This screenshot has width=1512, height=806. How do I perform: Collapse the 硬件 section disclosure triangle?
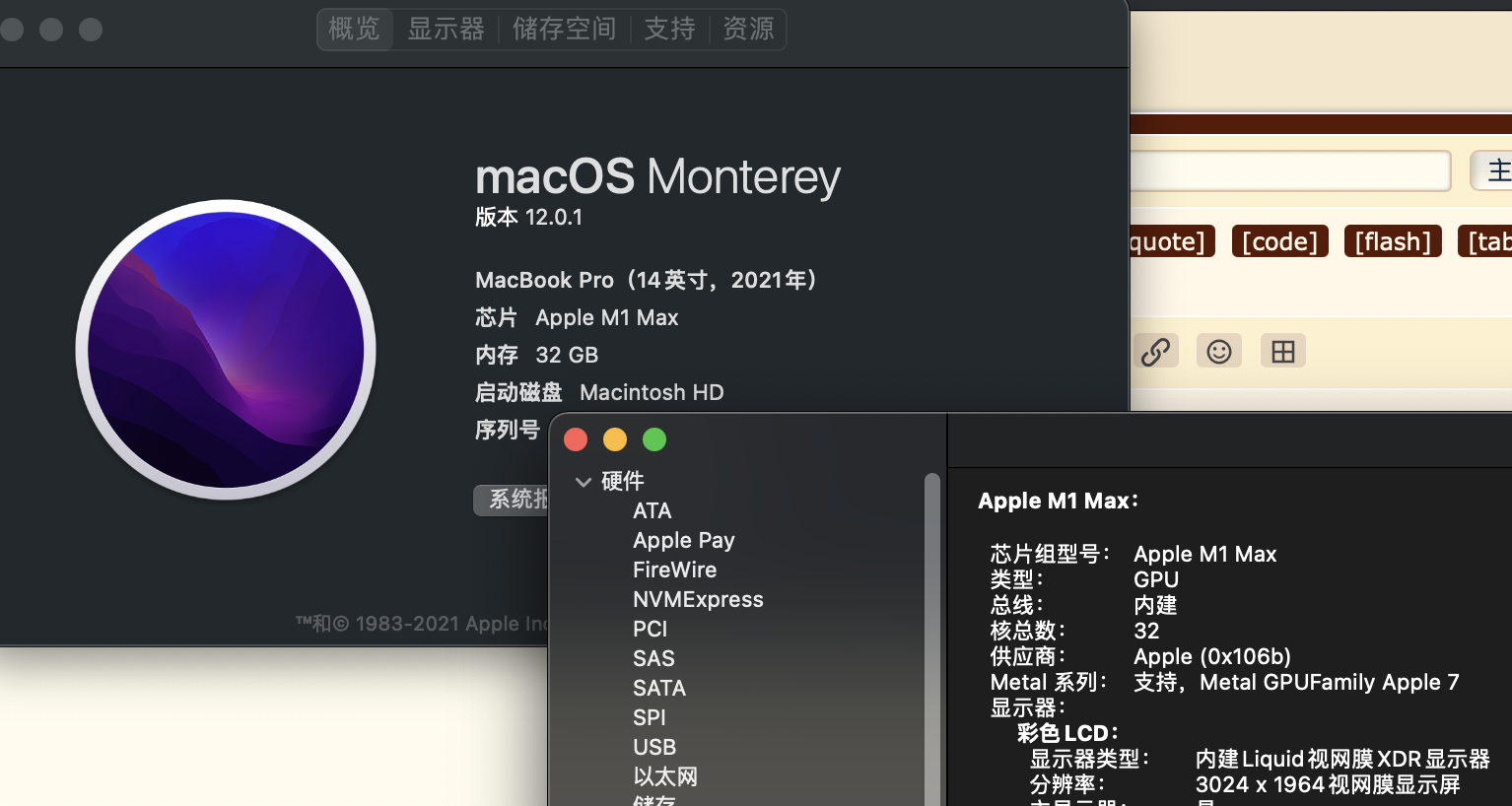pos(584,482)
